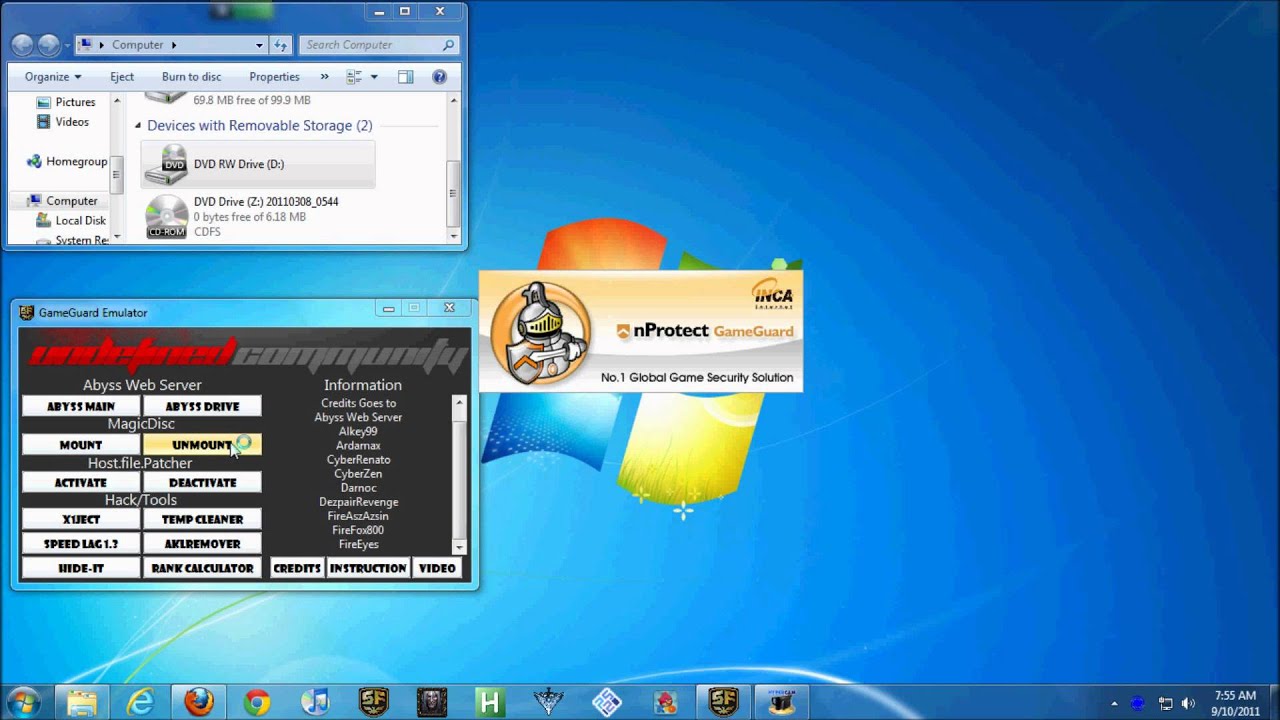The height and width of the screenshot is (720, 1280).
Task: Switch to the CREDITS tab
Action: [x=297, y=568]
